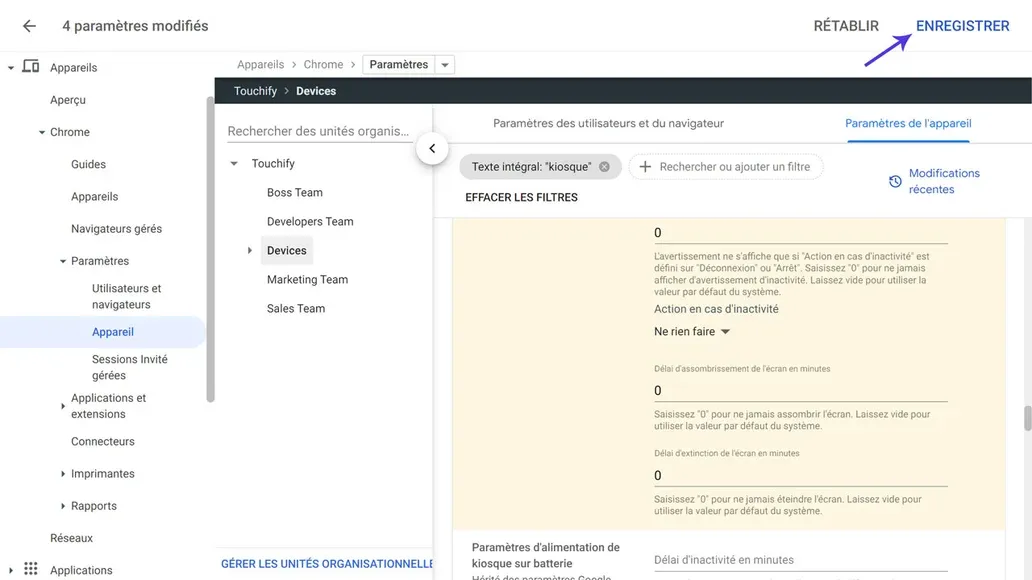
Task: Remove the "kiosque" filter using its X icon
Action: point(604,166)
